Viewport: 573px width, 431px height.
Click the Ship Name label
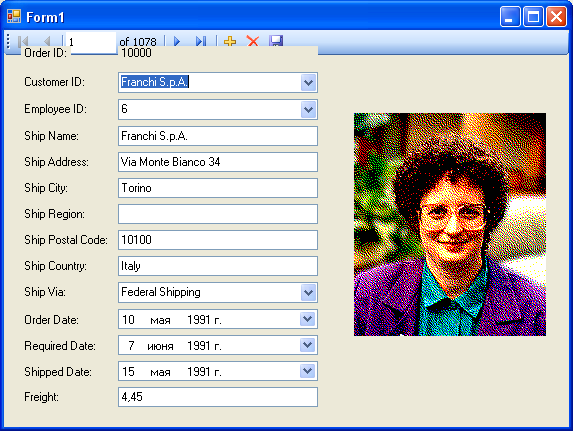pyautogui.click(x=51, y=136)
